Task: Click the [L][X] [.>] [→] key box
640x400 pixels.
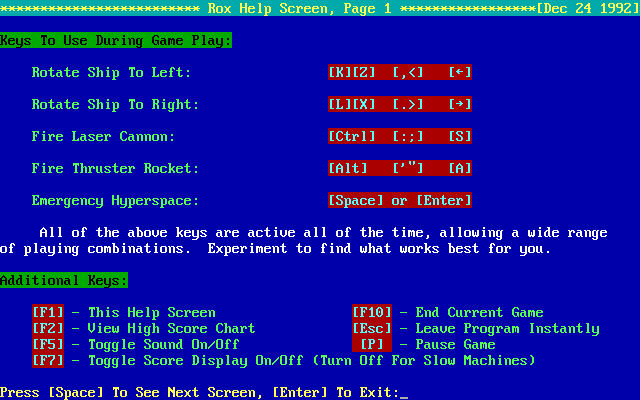Action: pos(400,104)
